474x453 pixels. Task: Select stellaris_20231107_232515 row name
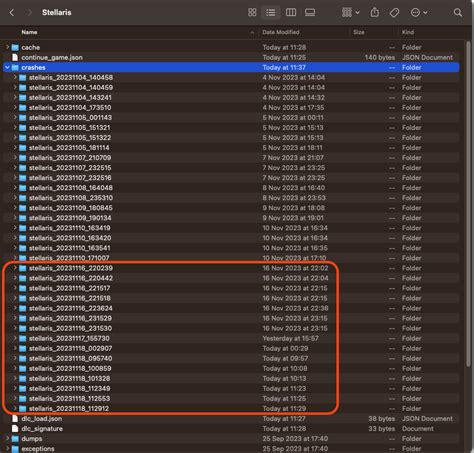click(70, 168)
